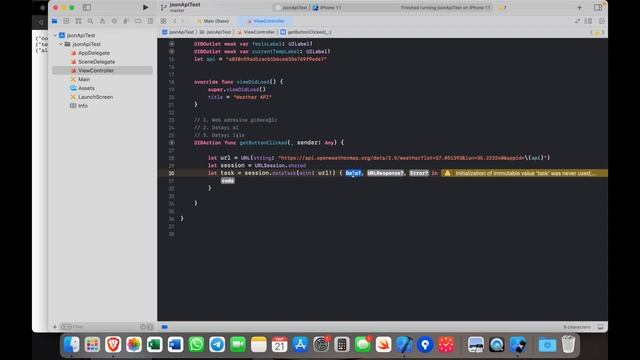This screenshot has width=640, height=360.
Task: Toggle code review changes icon
Action: coord(577,21)
